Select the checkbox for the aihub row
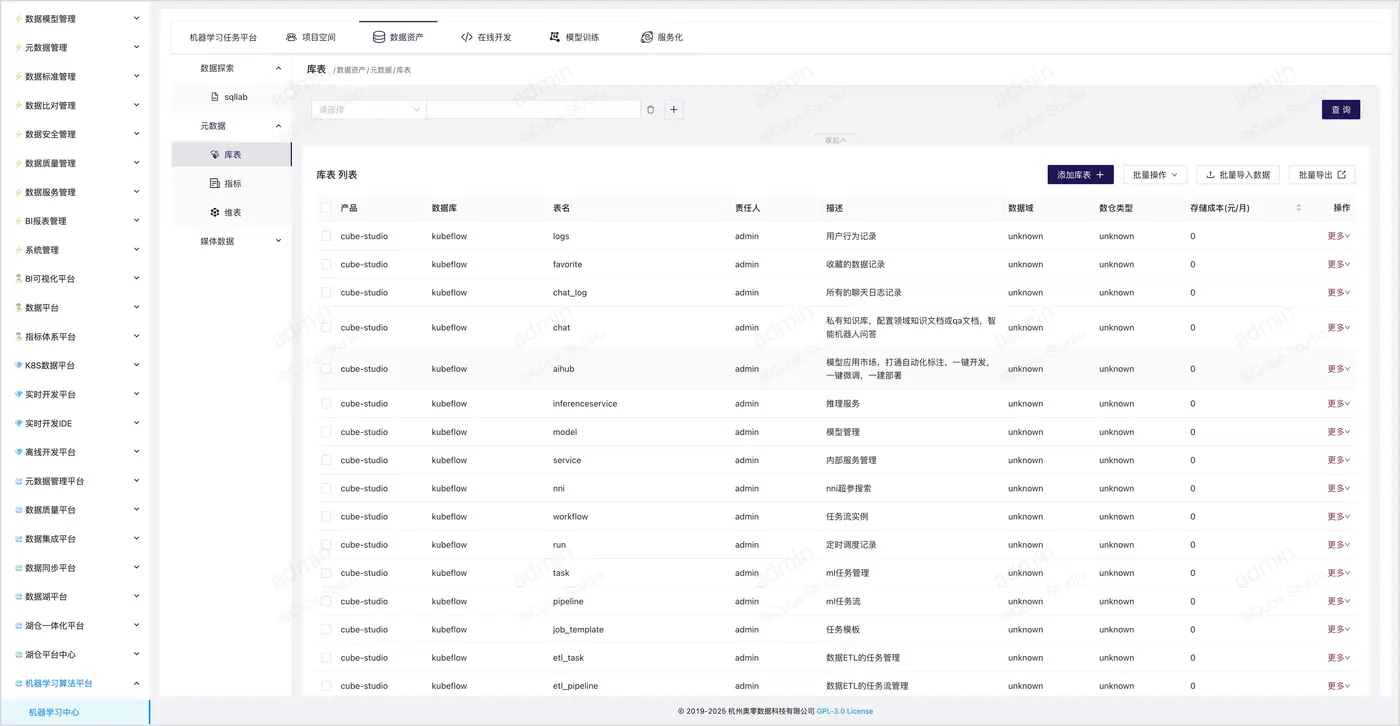 pyautogui.click(x=326, y=369)
